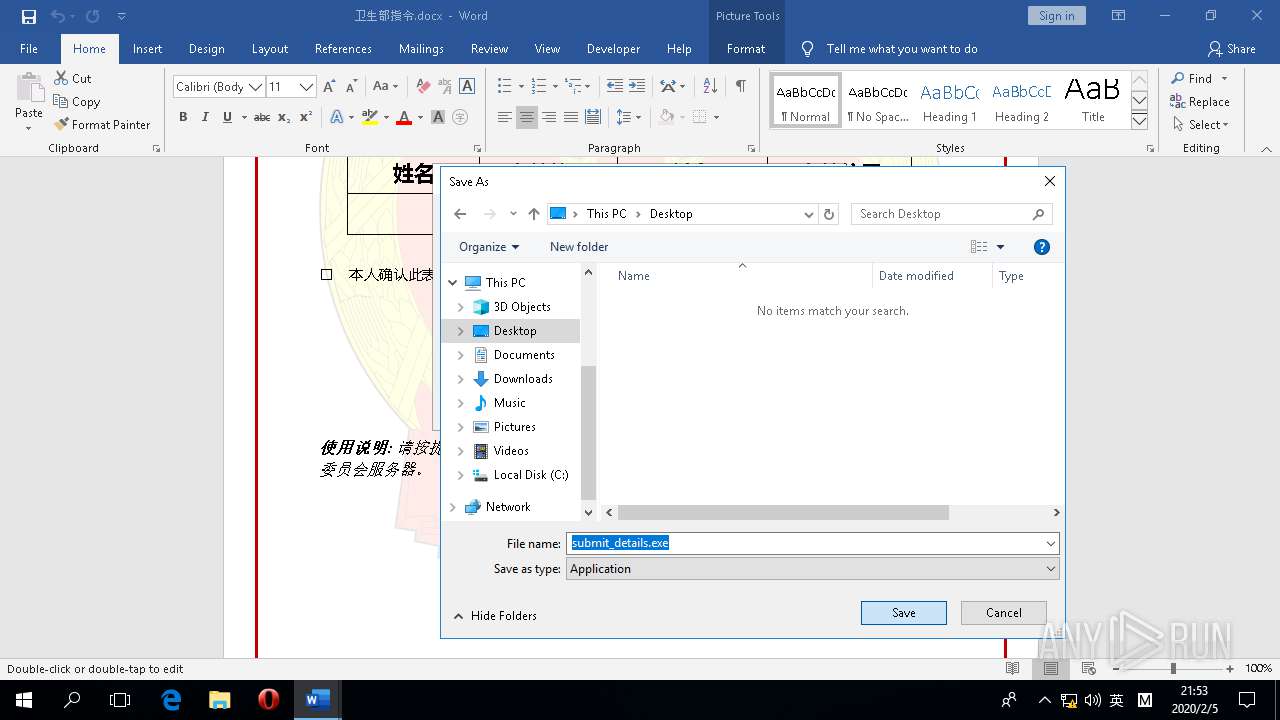The height and width of the screenshot is (720, 1280).
Task: Open Microsoft Edge from the taskbar
Action: (x=172, y=700)
